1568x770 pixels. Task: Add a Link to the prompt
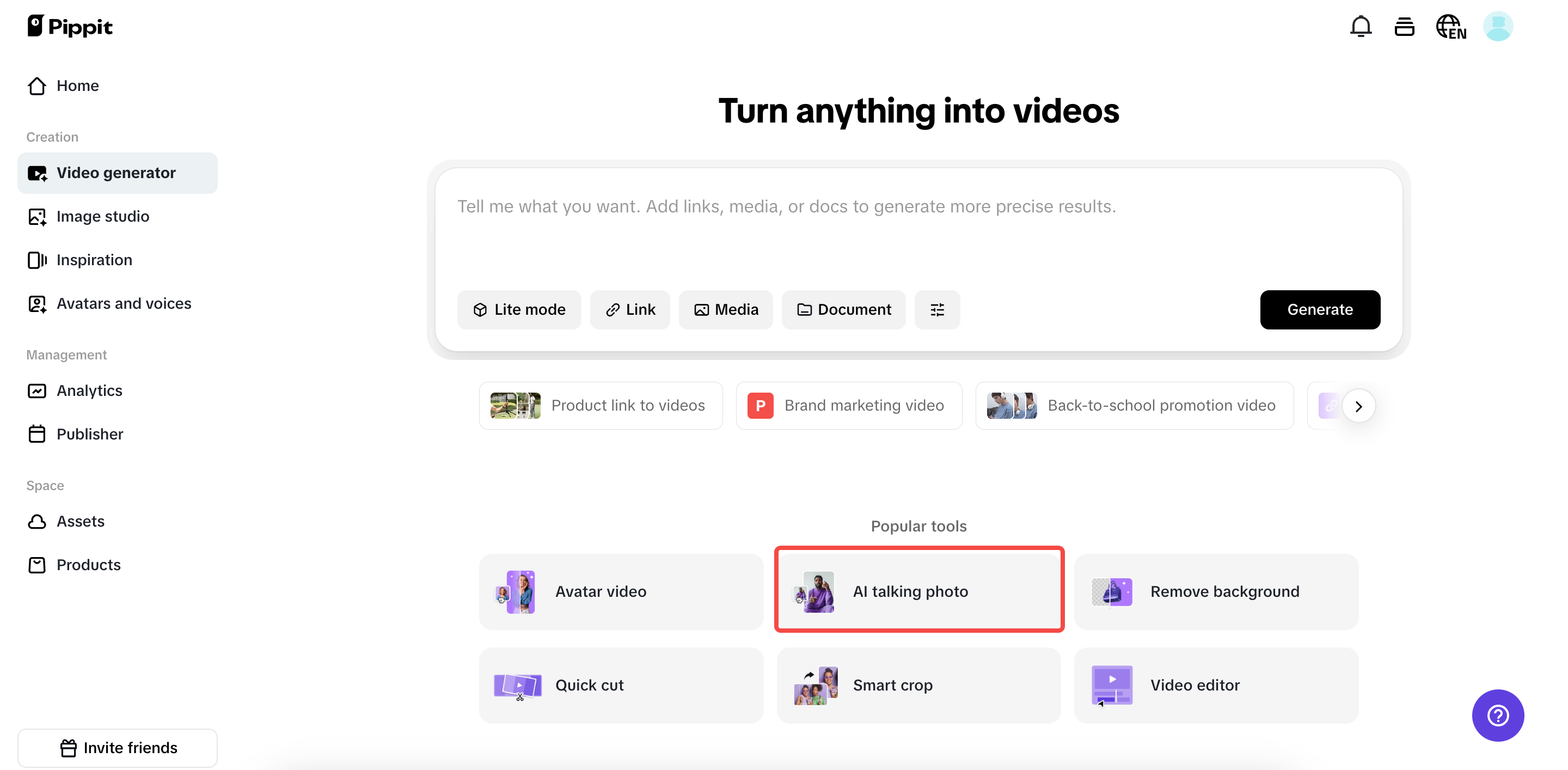(629, 309)
